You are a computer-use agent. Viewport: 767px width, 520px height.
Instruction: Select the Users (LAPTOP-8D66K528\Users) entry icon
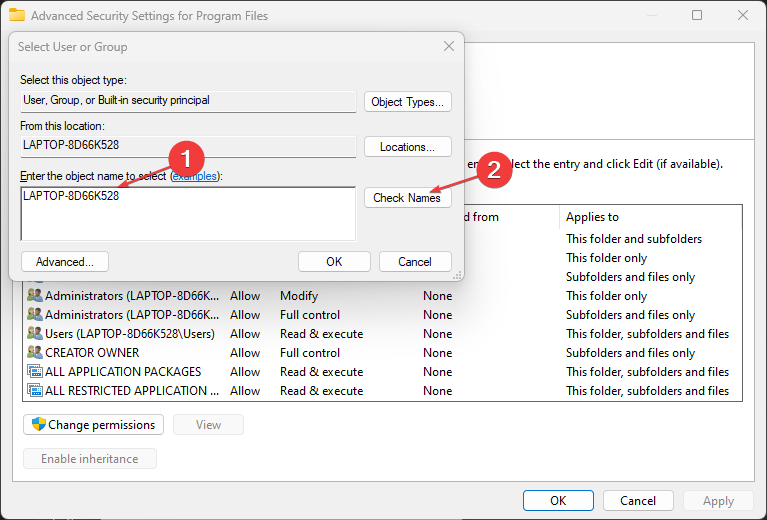(x=35, y=334)
